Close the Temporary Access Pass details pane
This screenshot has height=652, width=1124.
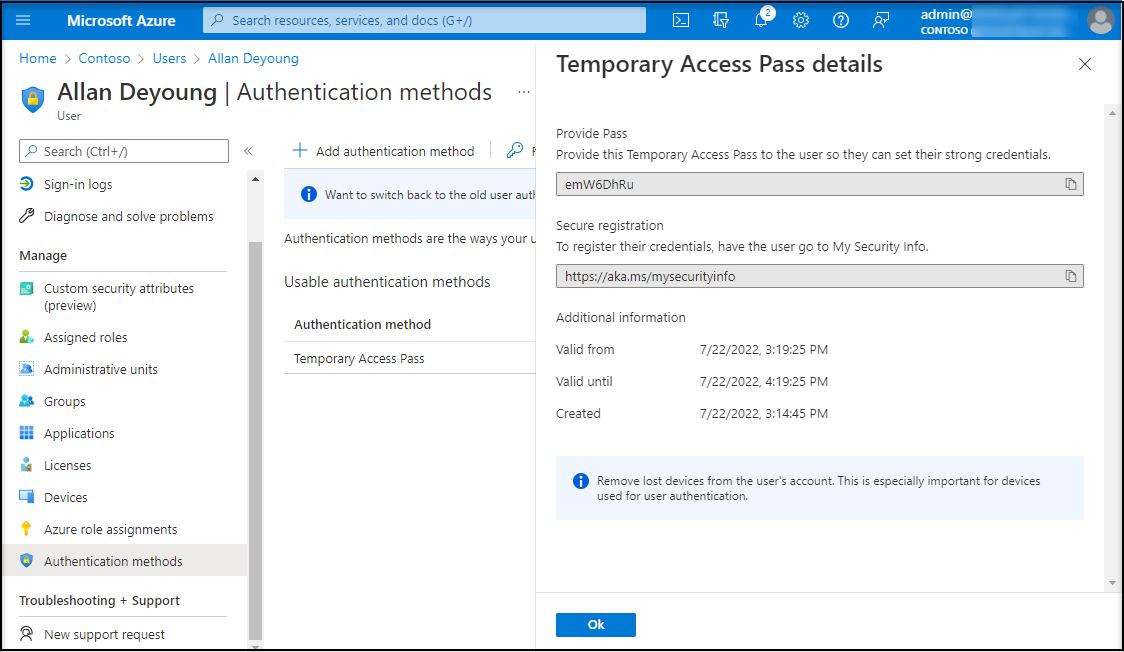click(x=1085, y=64)
